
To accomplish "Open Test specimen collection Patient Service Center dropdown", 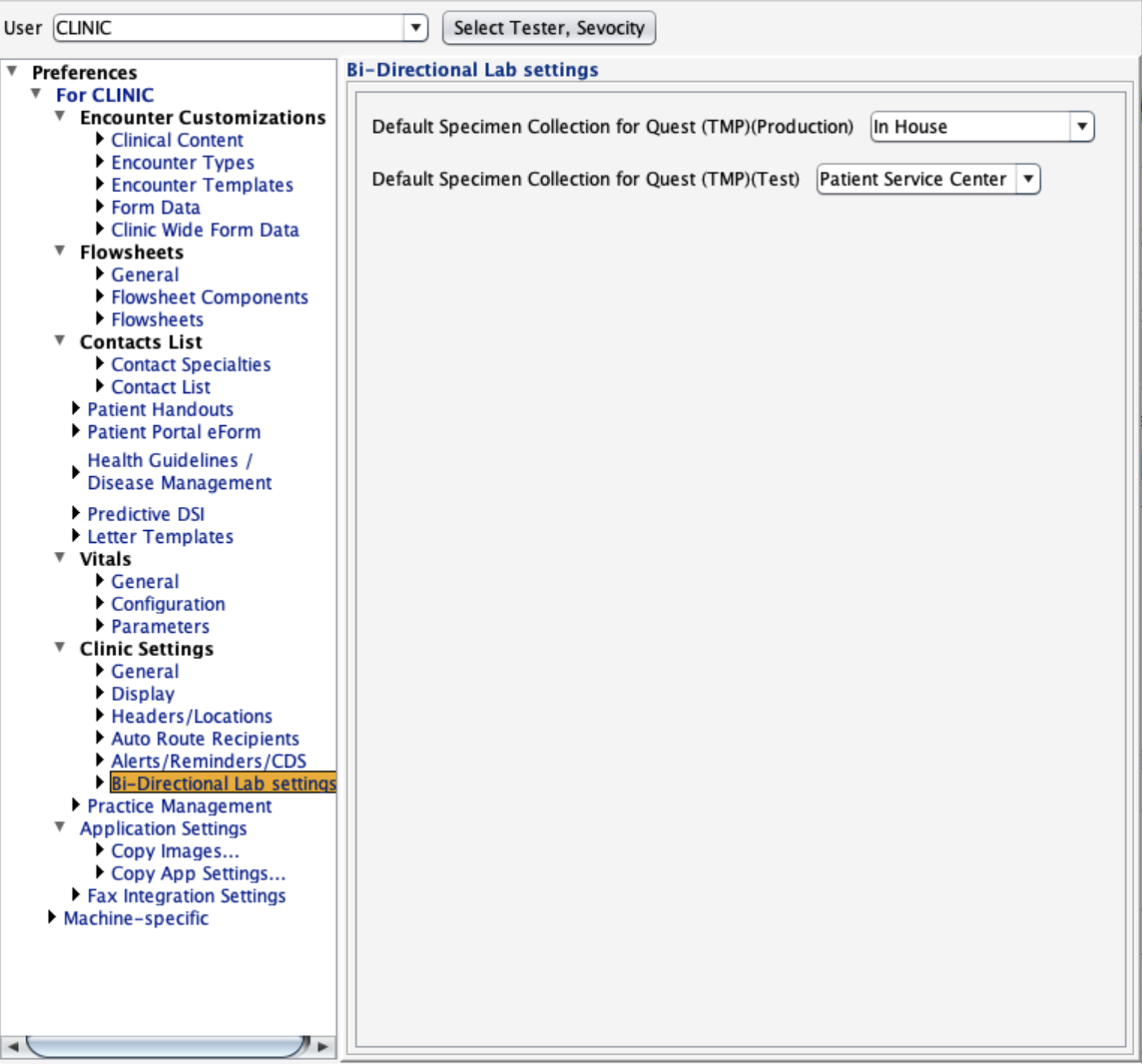I will coord(927,180).
